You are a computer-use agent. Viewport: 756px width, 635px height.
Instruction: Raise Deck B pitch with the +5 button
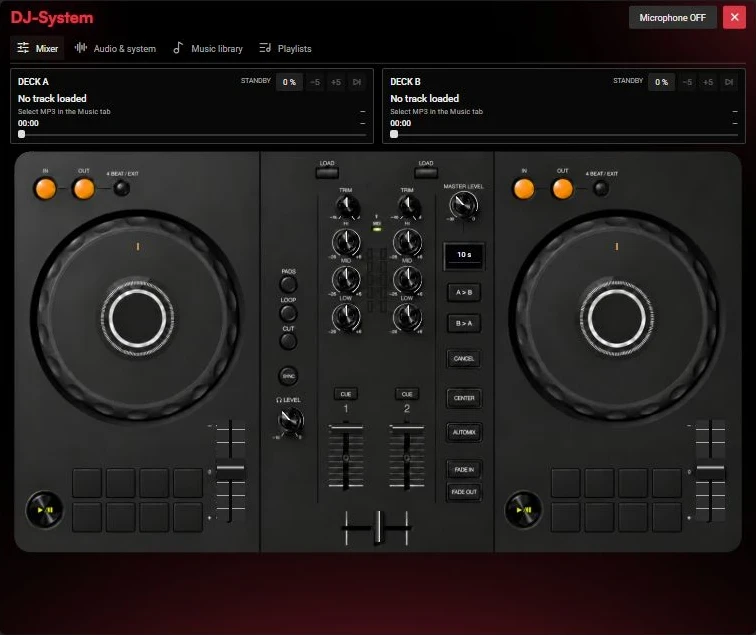click(x=708, y=82)
